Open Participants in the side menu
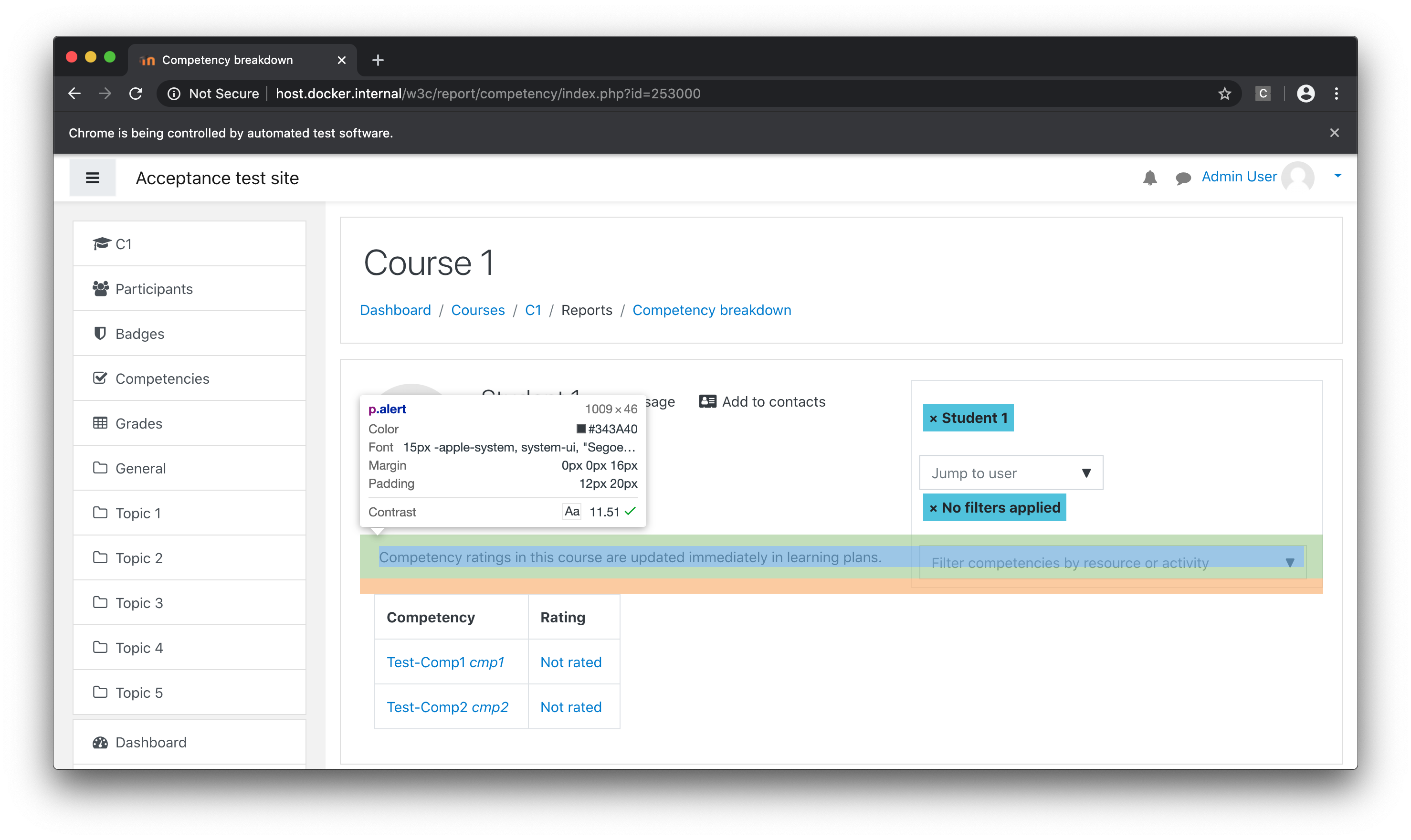Image resolution: width=1411 pixels, height=840 pixels. click(190, 289)
